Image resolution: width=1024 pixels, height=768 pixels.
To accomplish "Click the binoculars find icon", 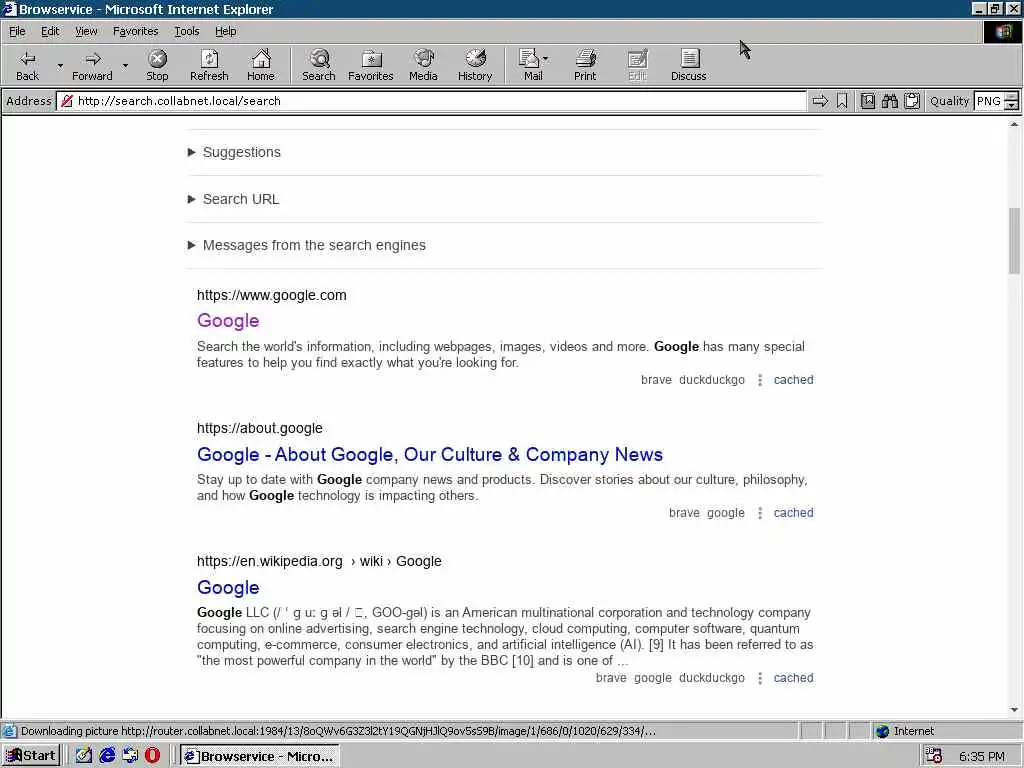I will click(889, 101).
